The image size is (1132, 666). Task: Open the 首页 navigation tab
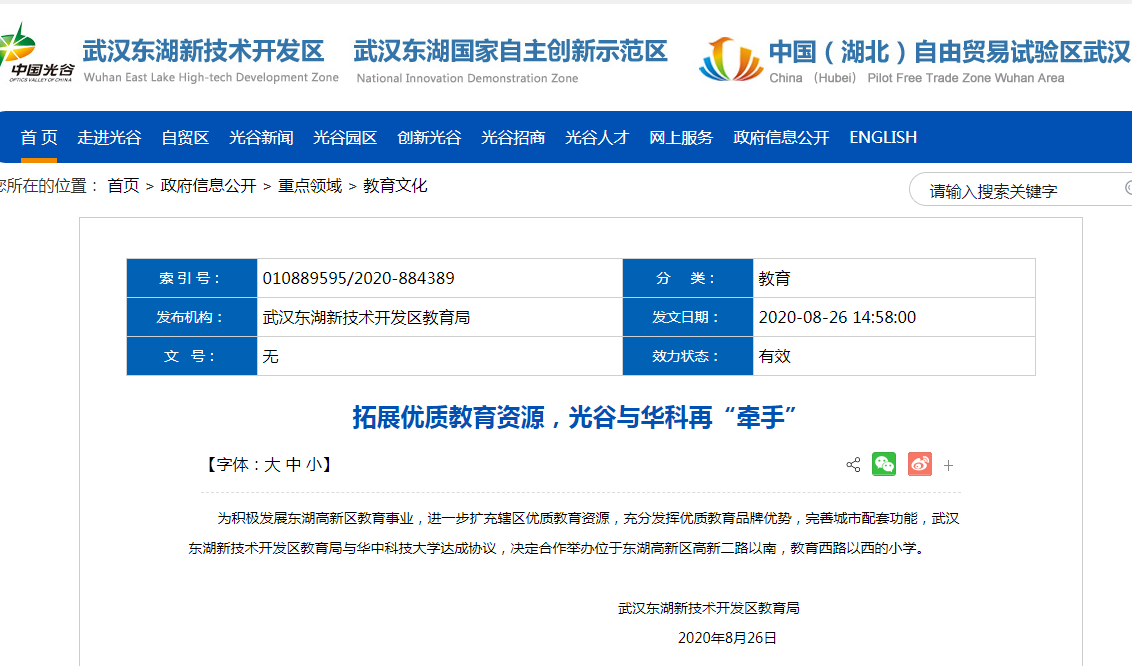click(39, 138)
